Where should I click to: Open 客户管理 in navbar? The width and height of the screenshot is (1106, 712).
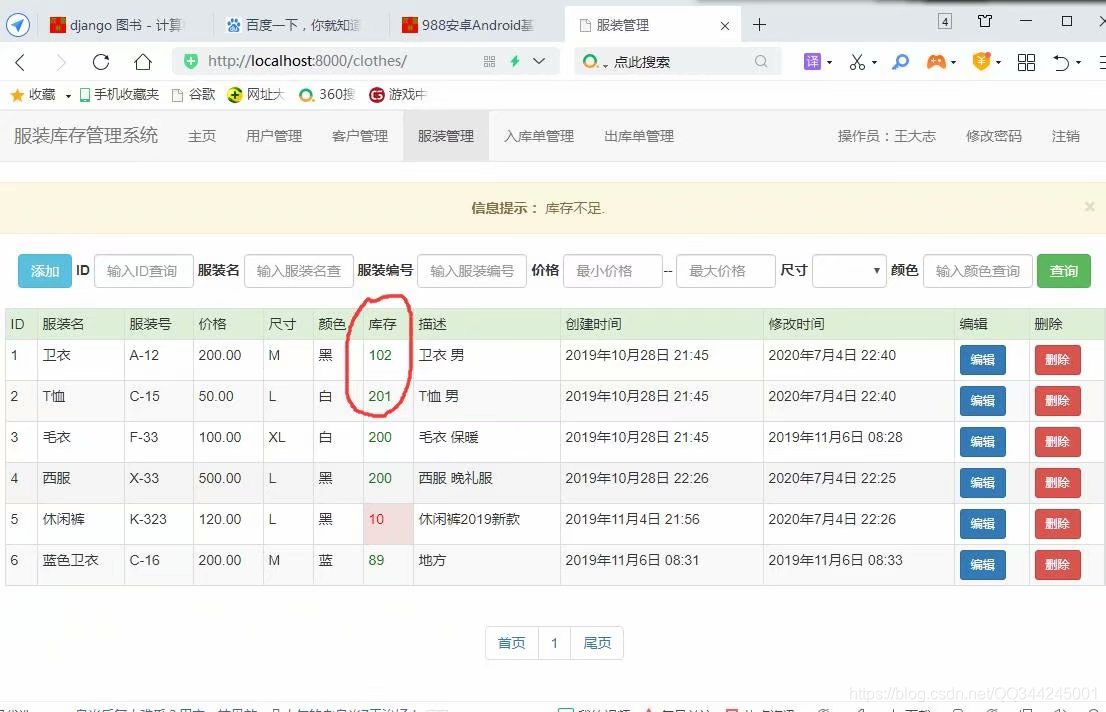(x=360, y=136)
